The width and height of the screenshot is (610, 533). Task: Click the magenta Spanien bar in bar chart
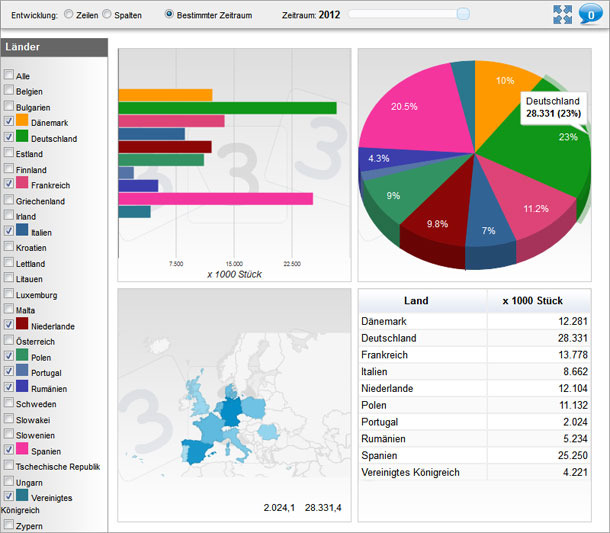(x=216, y=198)
